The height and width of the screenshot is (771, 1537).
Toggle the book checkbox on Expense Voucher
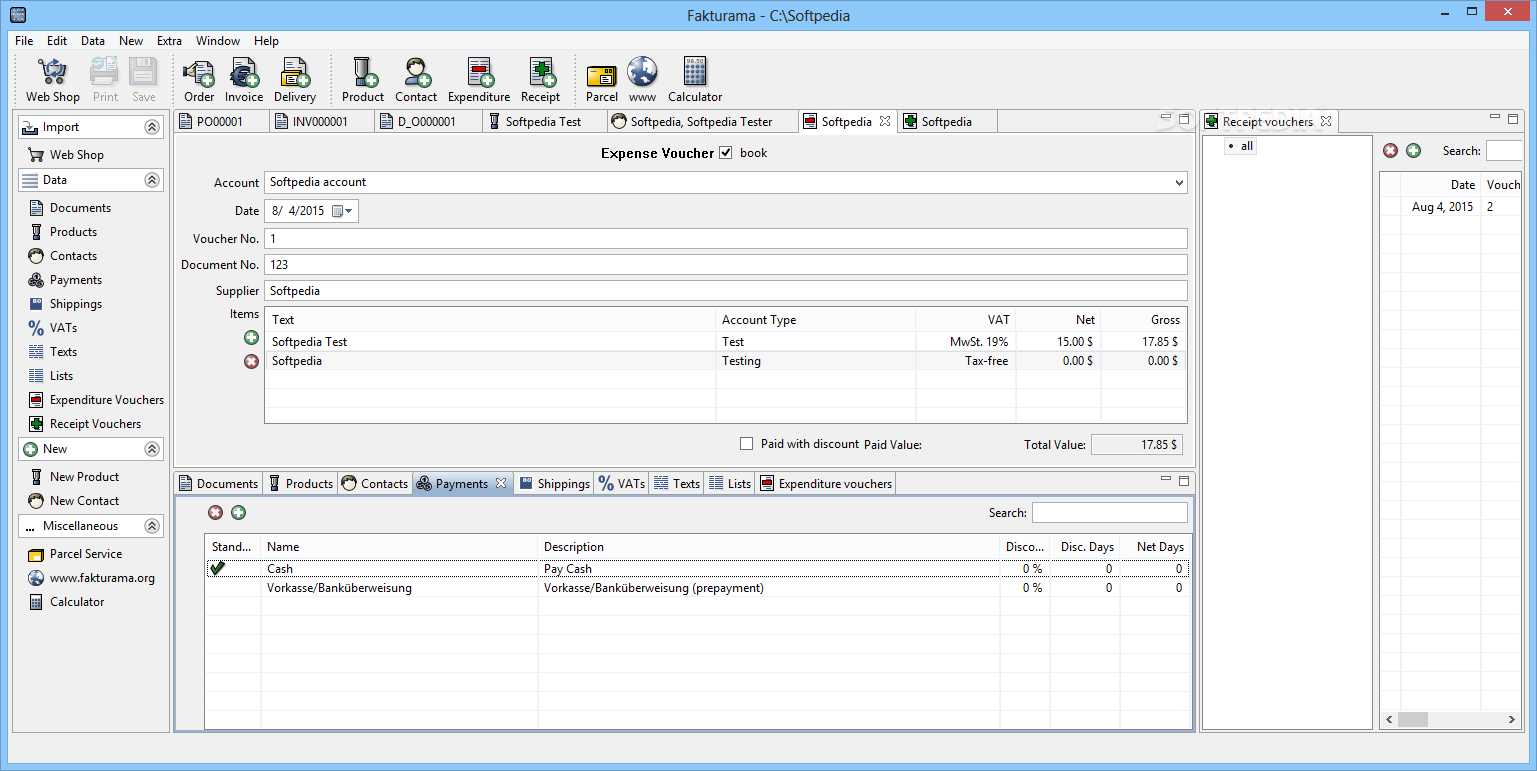tap(726, 153)
